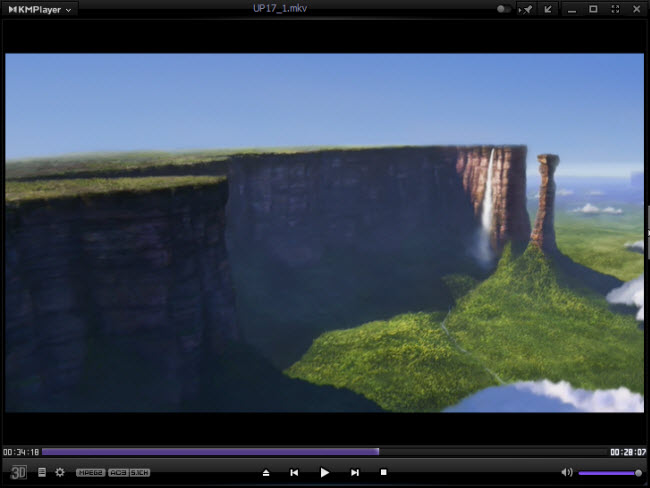The image size is (650, 488).
Task: Click the side panel handle on right edge
Action: coord(648,232)
